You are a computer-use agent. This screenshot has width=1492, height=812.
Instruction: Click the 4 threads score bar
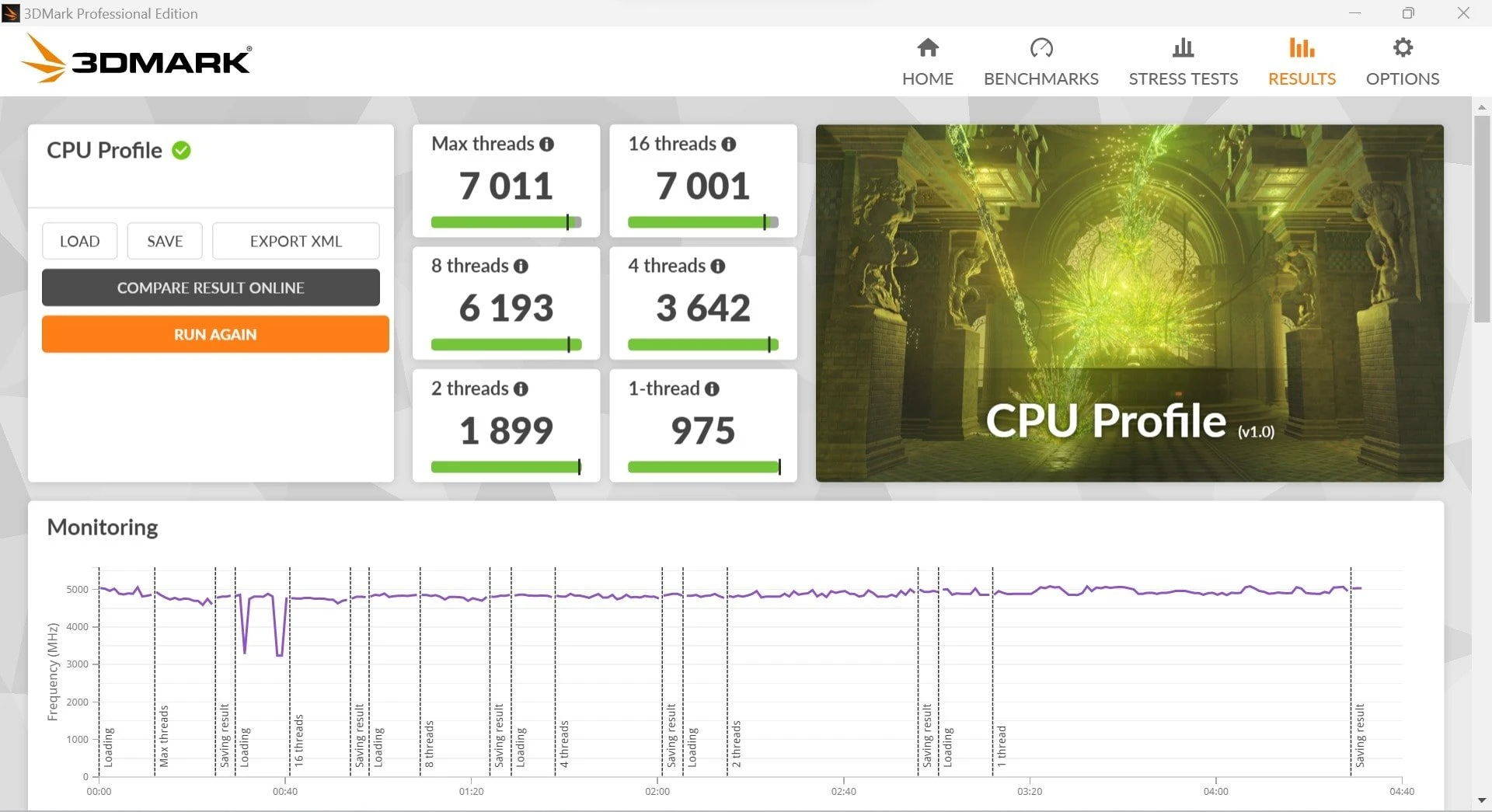[703, 345]
